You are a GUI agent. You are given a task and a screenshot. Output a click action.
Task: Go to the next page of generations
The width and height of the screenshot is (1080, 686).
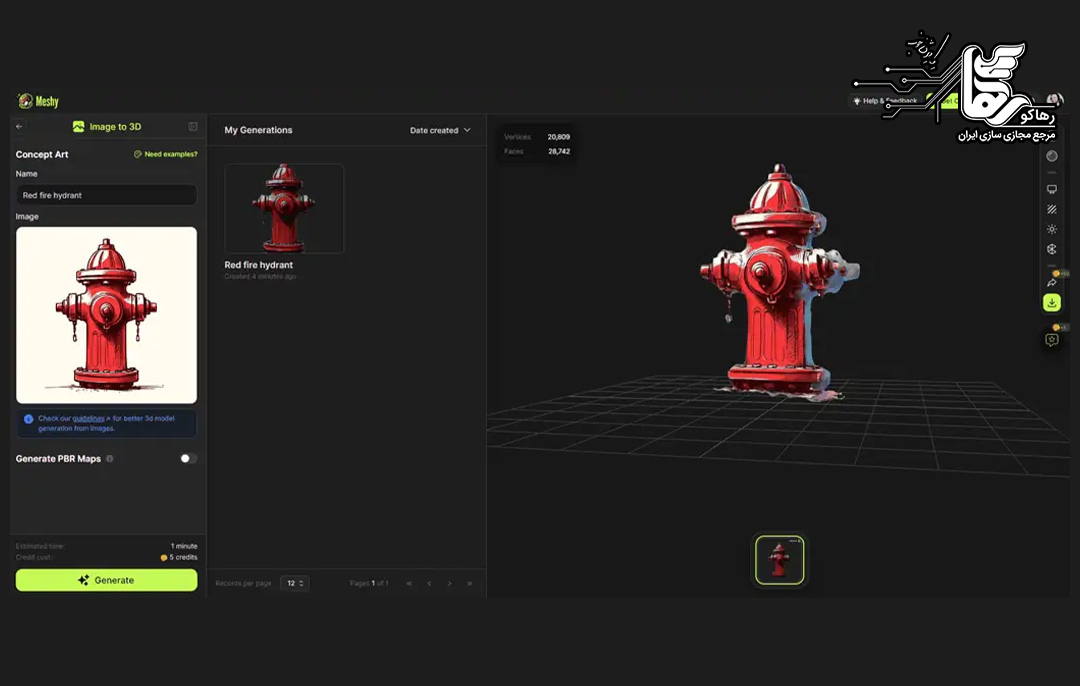pos(449,583)
